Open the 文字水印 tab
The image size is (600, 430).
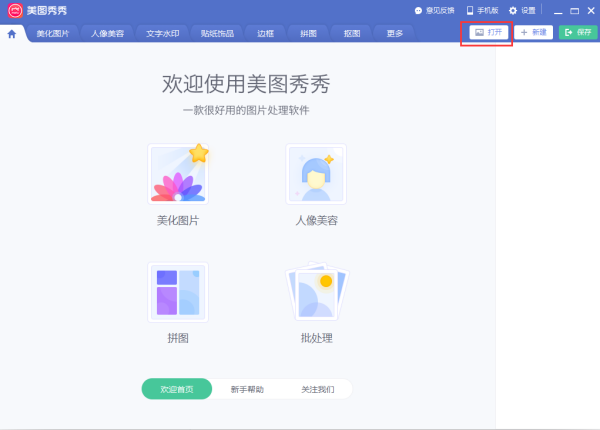coord(163,34)
